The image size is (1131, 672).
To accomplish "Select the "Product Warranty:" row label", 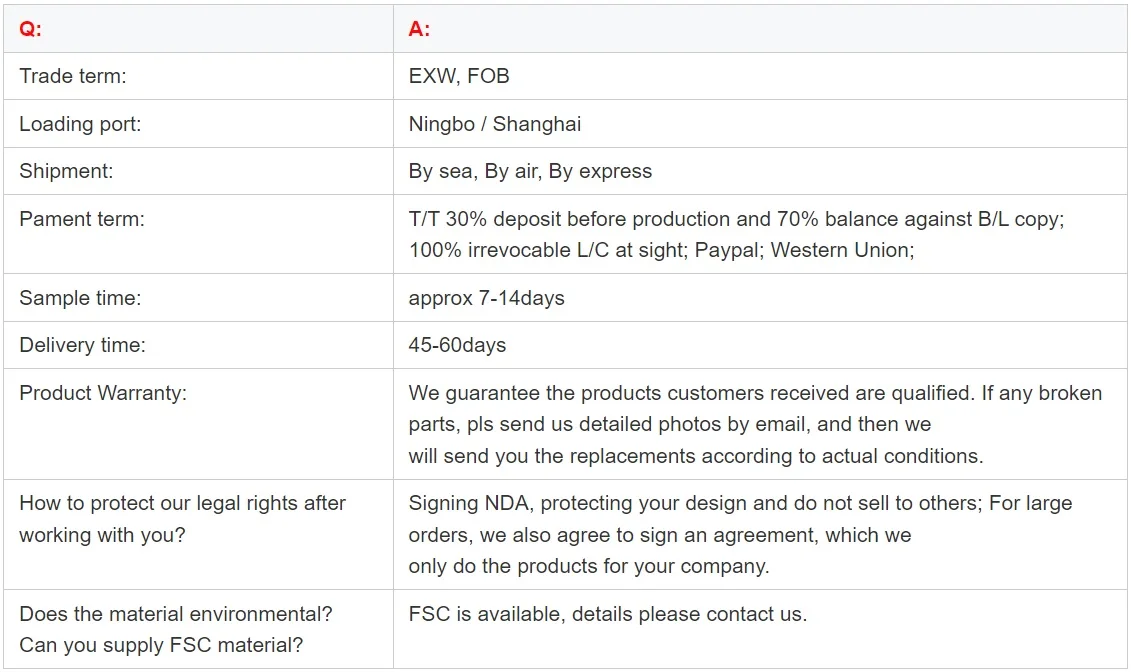I will pyautogui.click(x=103, y=393).
